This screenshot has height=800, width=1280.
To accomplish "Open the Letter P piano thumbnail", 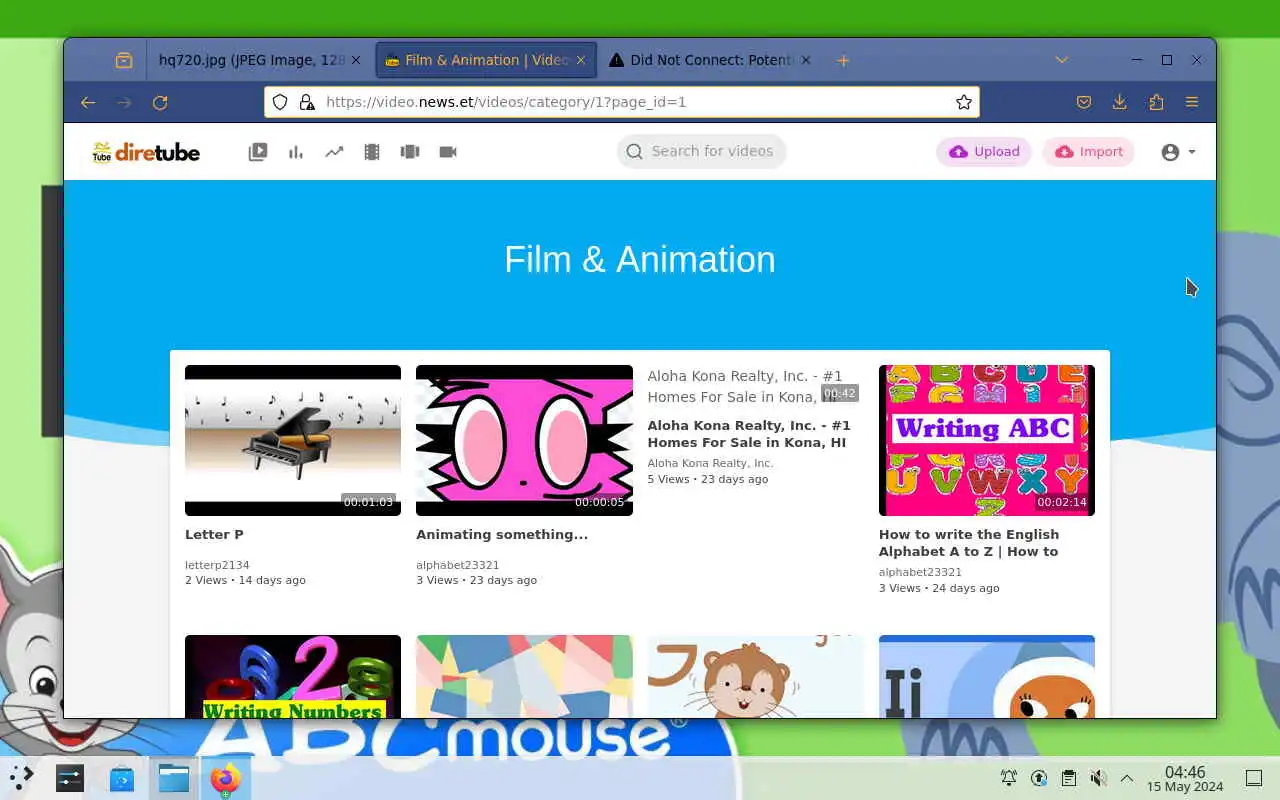I will click(293, 440).
